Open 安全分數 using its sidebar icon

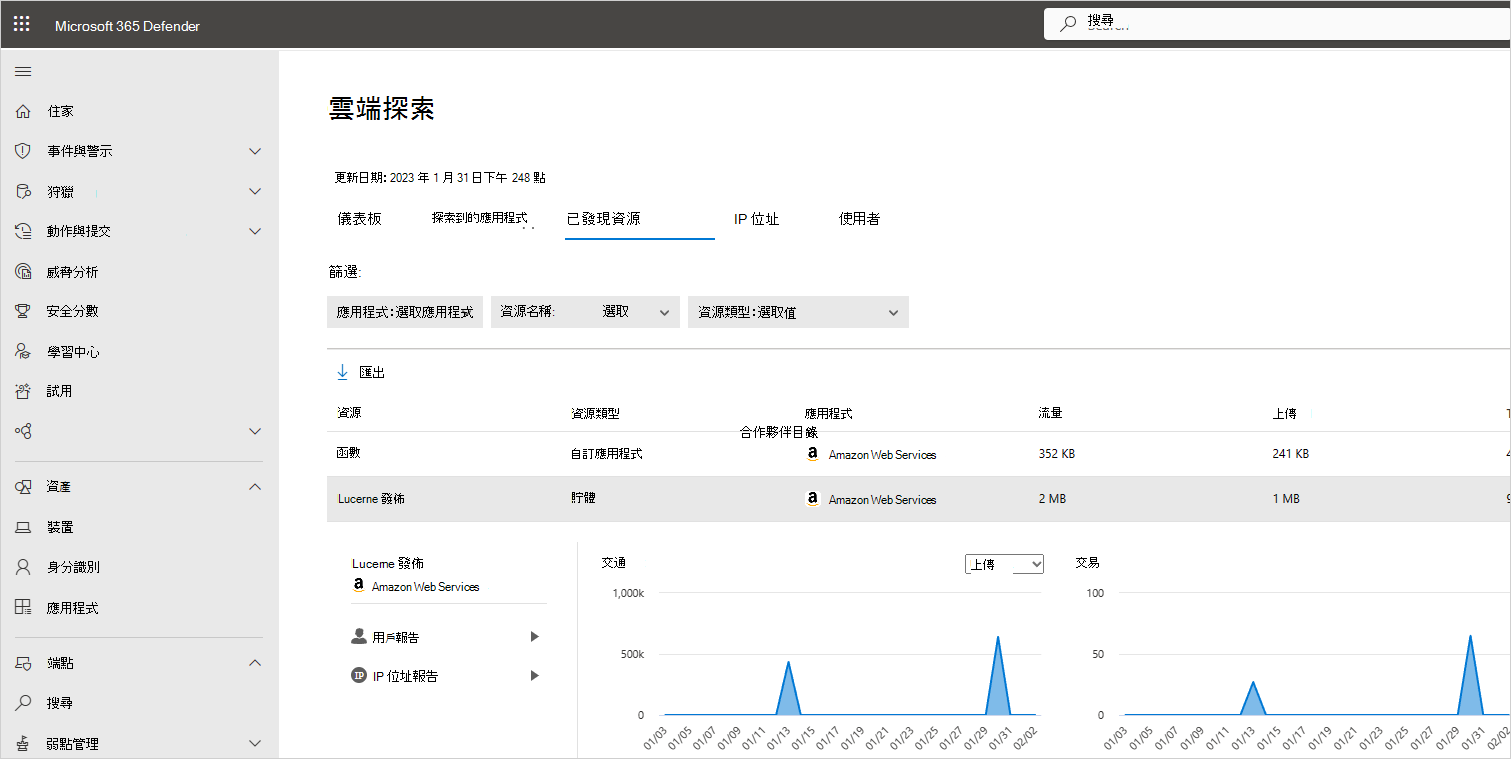pos(22,310)
